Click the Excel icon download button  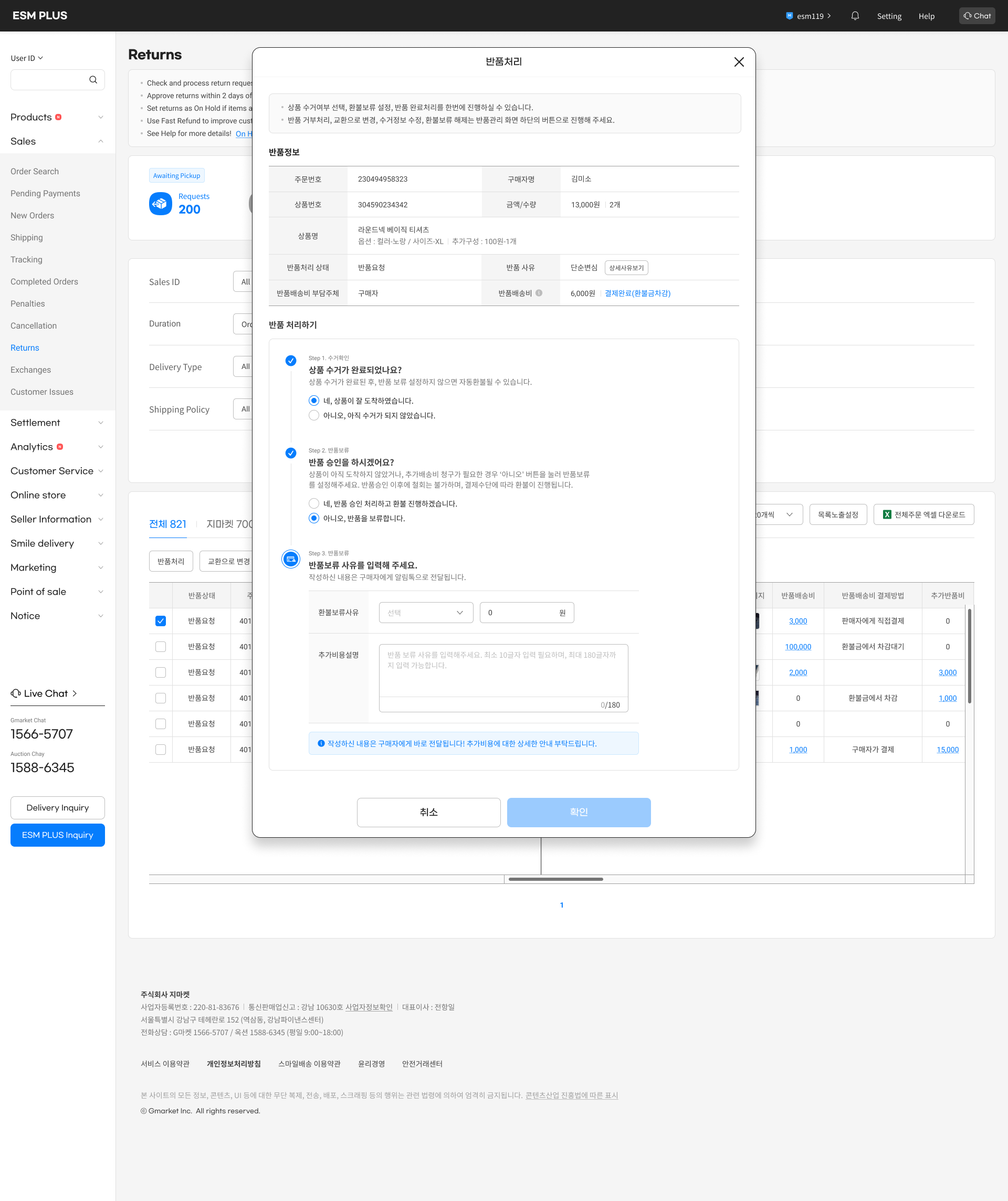[x=923, y=515]
